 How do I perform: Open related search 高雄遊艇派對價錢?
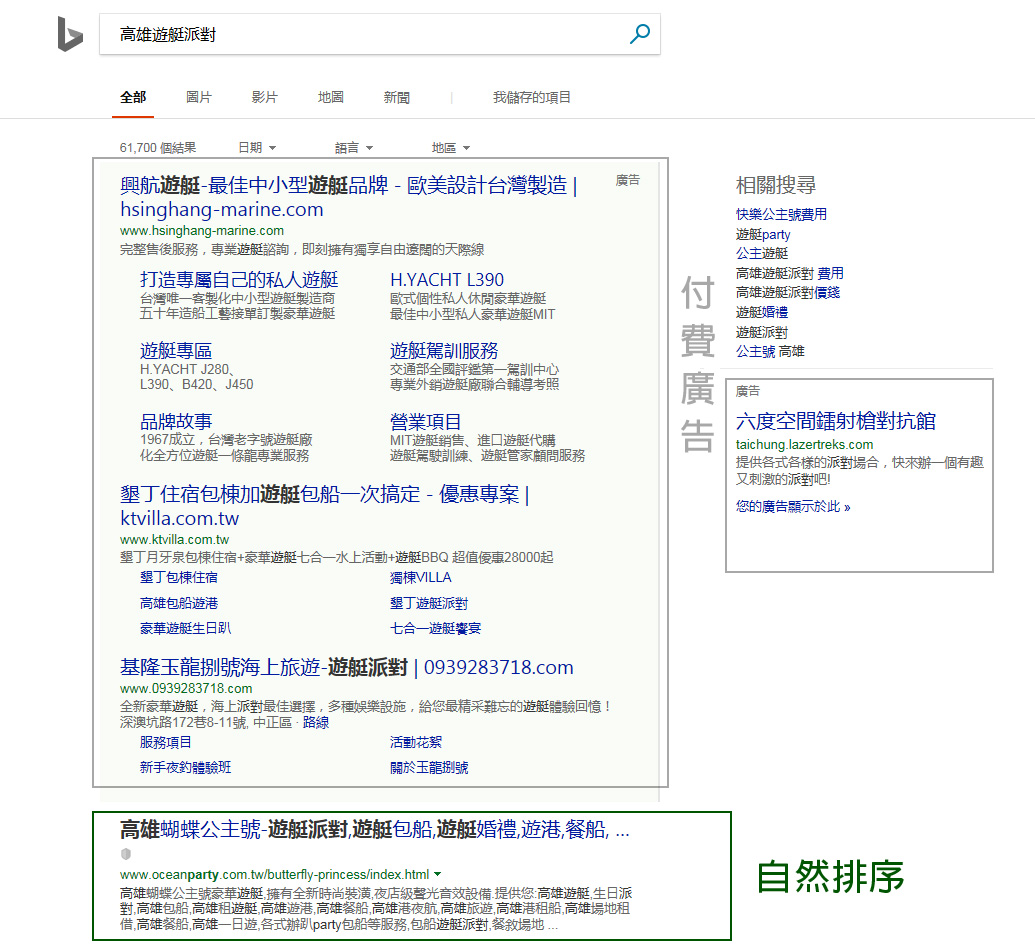pyautogui.click(x=788, y=292)
